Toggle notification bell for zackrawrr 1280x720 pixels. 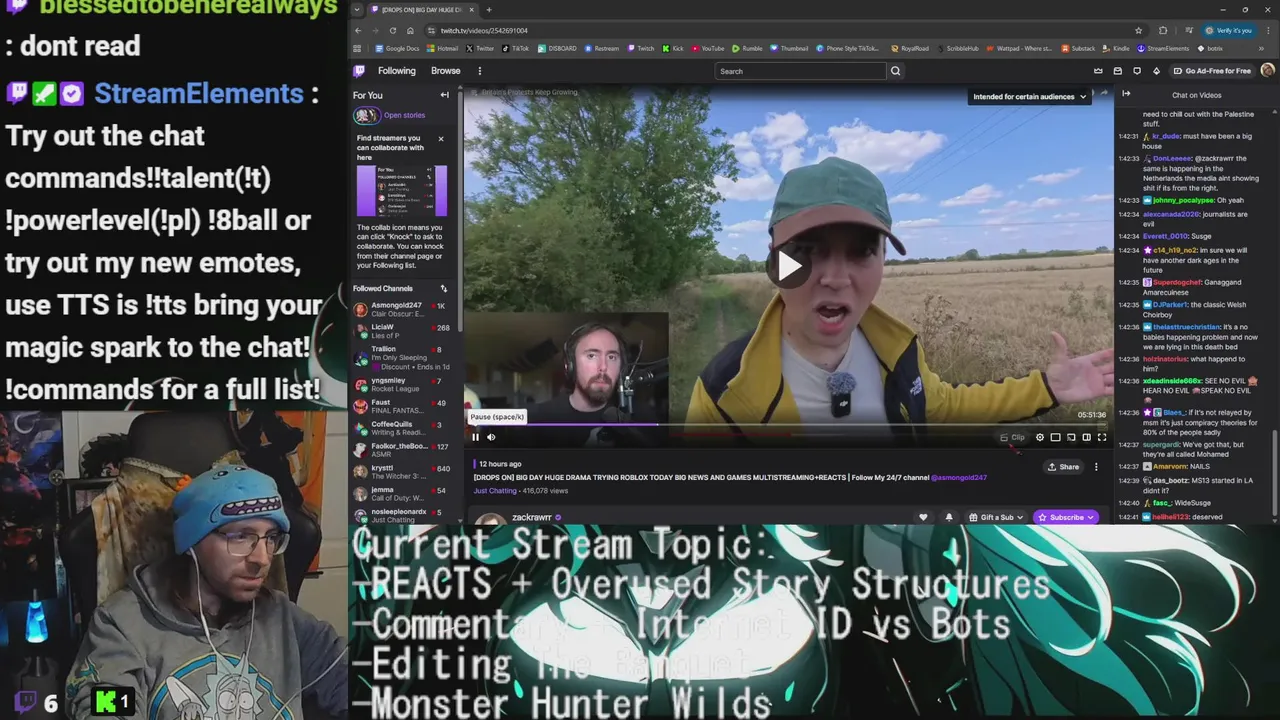[949, 518]
